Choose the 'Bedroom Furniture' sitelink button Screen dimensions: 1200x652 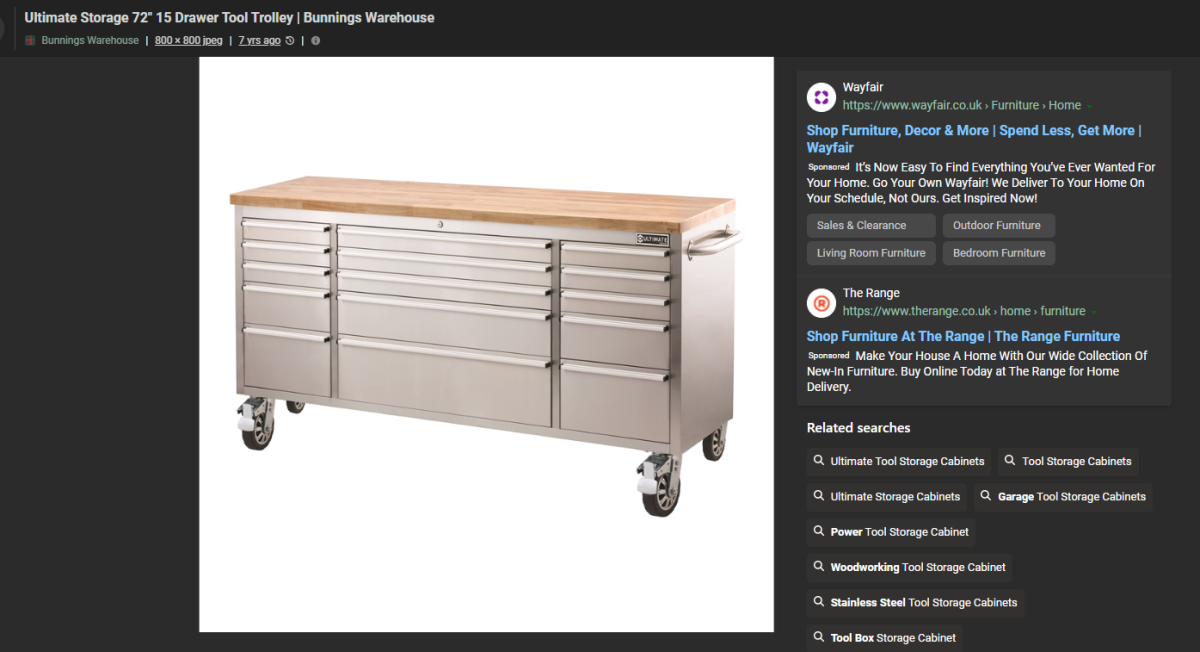pyautogui.click(x=998, y=253)
